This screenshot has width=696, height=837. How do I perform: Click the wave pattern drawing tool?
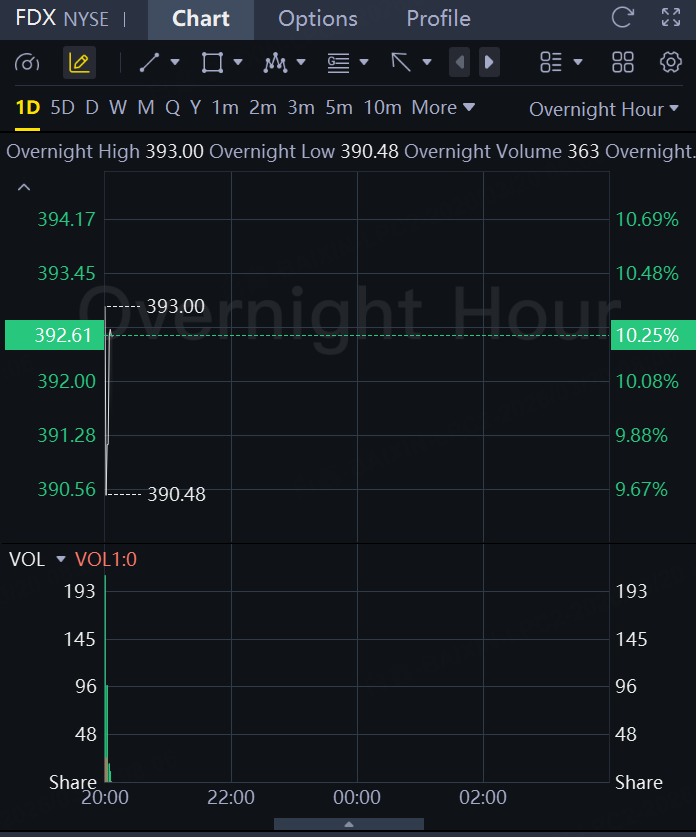pos(275,63)
